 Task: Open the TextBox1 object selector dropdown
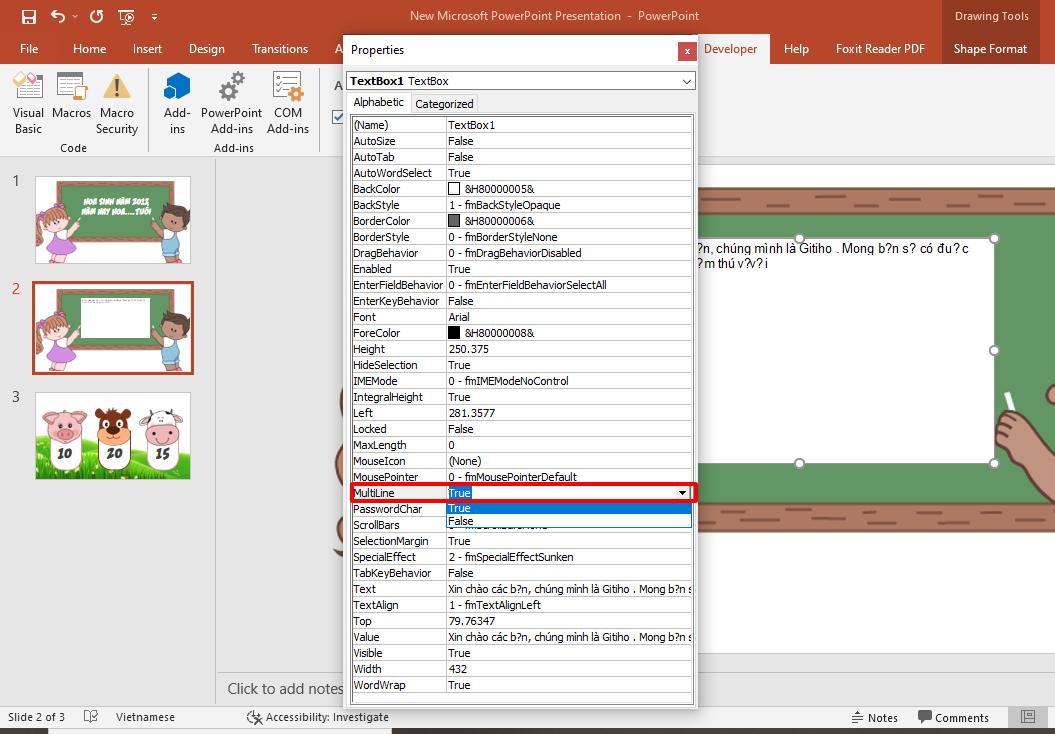pos(687,81)
